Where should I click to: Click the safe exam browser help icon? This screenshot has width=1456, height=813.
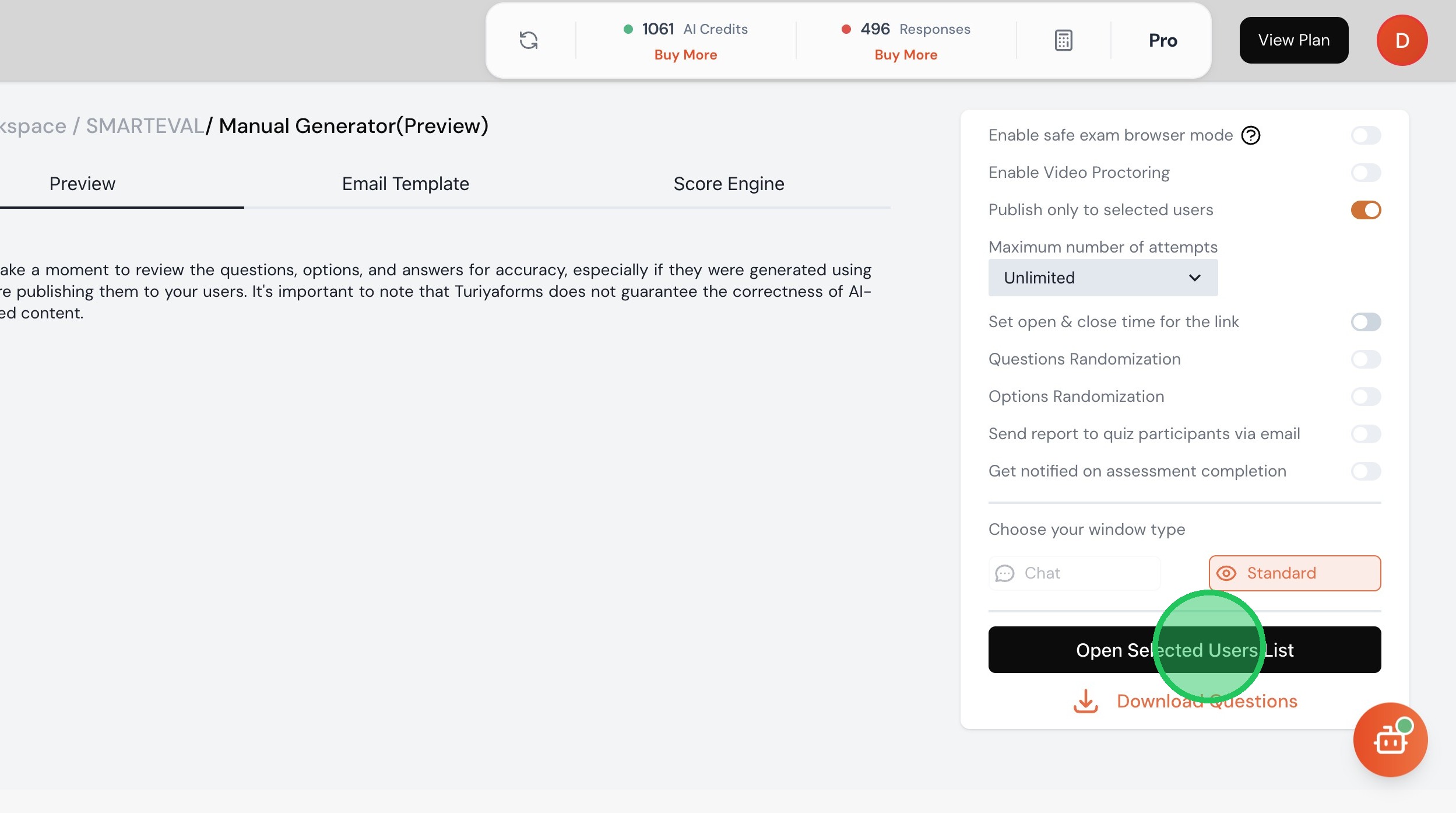click(x=1250, y=135)
